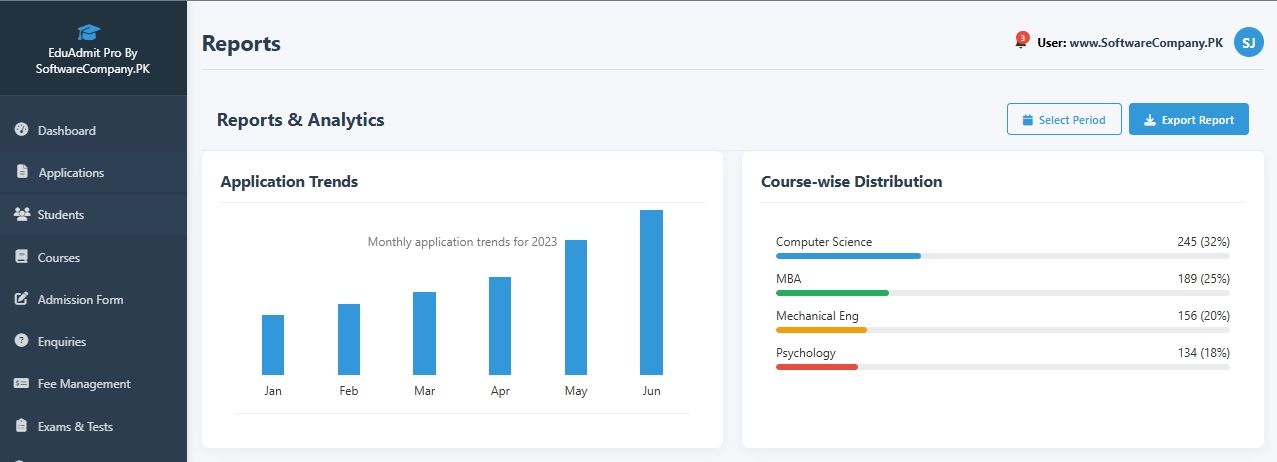Click the "189 (25%)" value

[1203, 279]
